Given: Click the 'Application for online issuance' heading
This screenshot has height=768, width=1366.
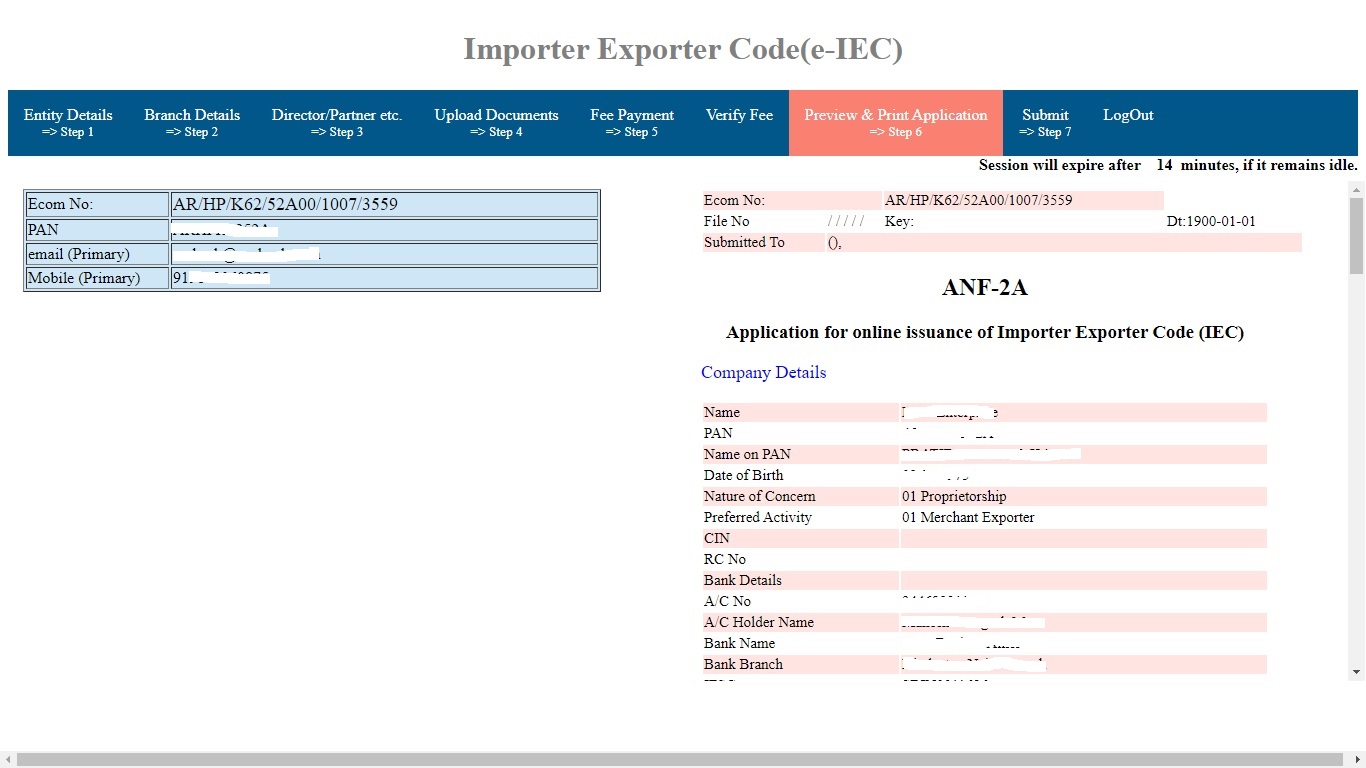Looking at the screenshot, I should tap(985, 332).
